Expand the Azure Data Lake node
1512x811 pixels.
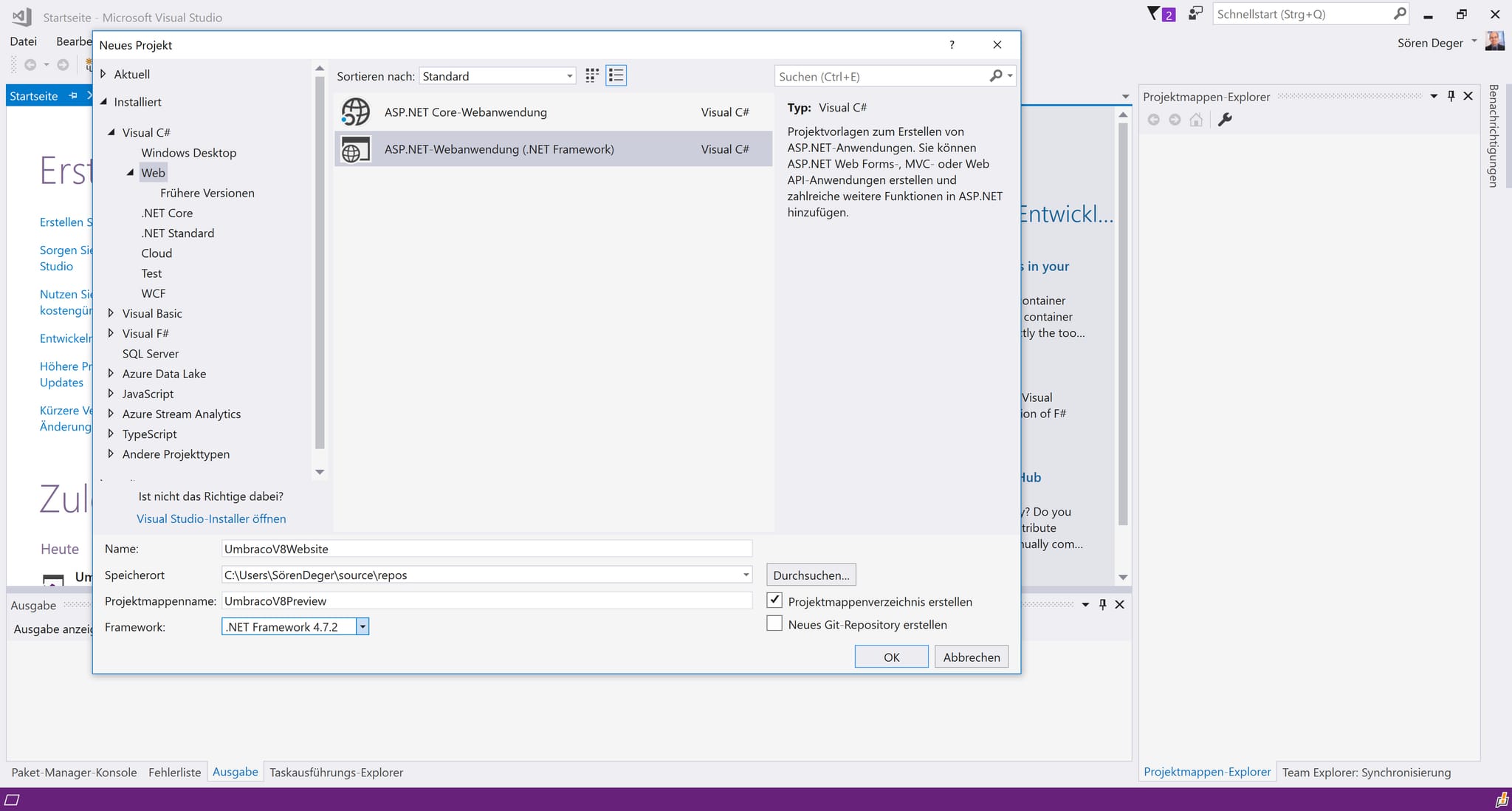(x=111, y=374)
